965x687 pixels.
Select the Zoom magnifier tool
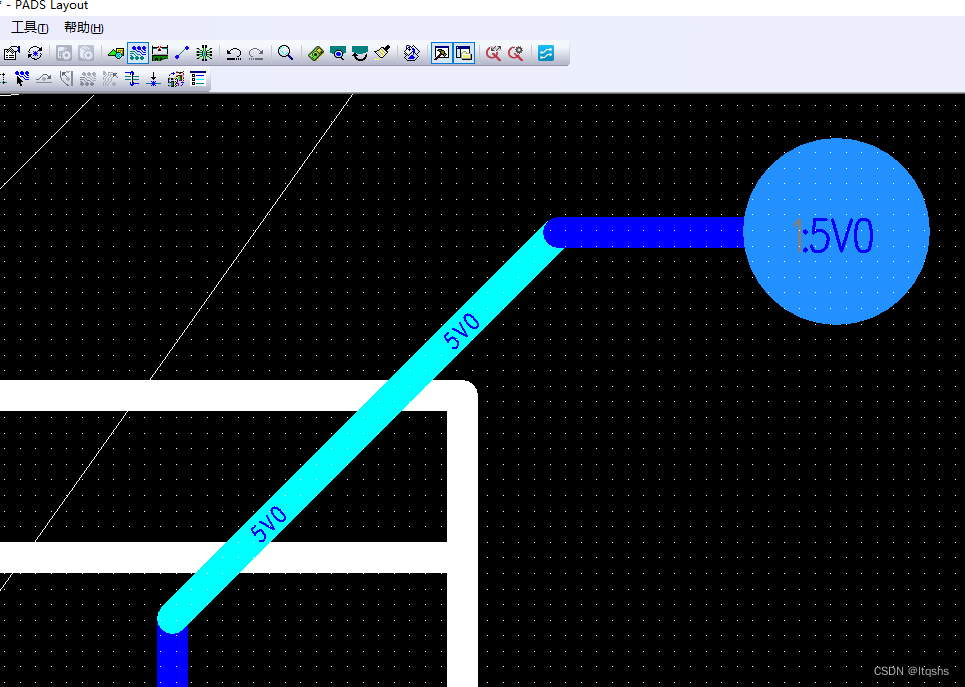click(283, 53)
